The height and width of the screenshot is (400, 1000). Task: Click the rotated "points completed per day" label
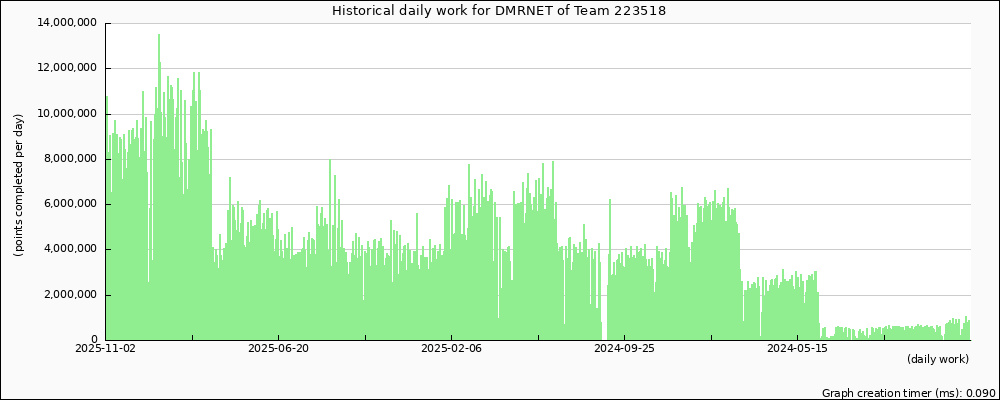pos(19,184)
